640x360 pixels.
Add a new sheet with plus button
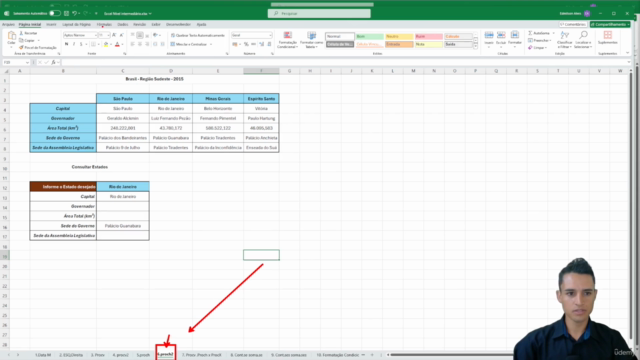[372, 355]
